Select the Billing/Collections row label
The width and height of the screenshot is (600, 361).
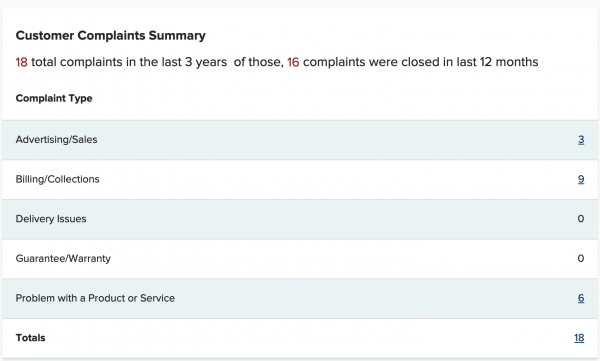57,179
